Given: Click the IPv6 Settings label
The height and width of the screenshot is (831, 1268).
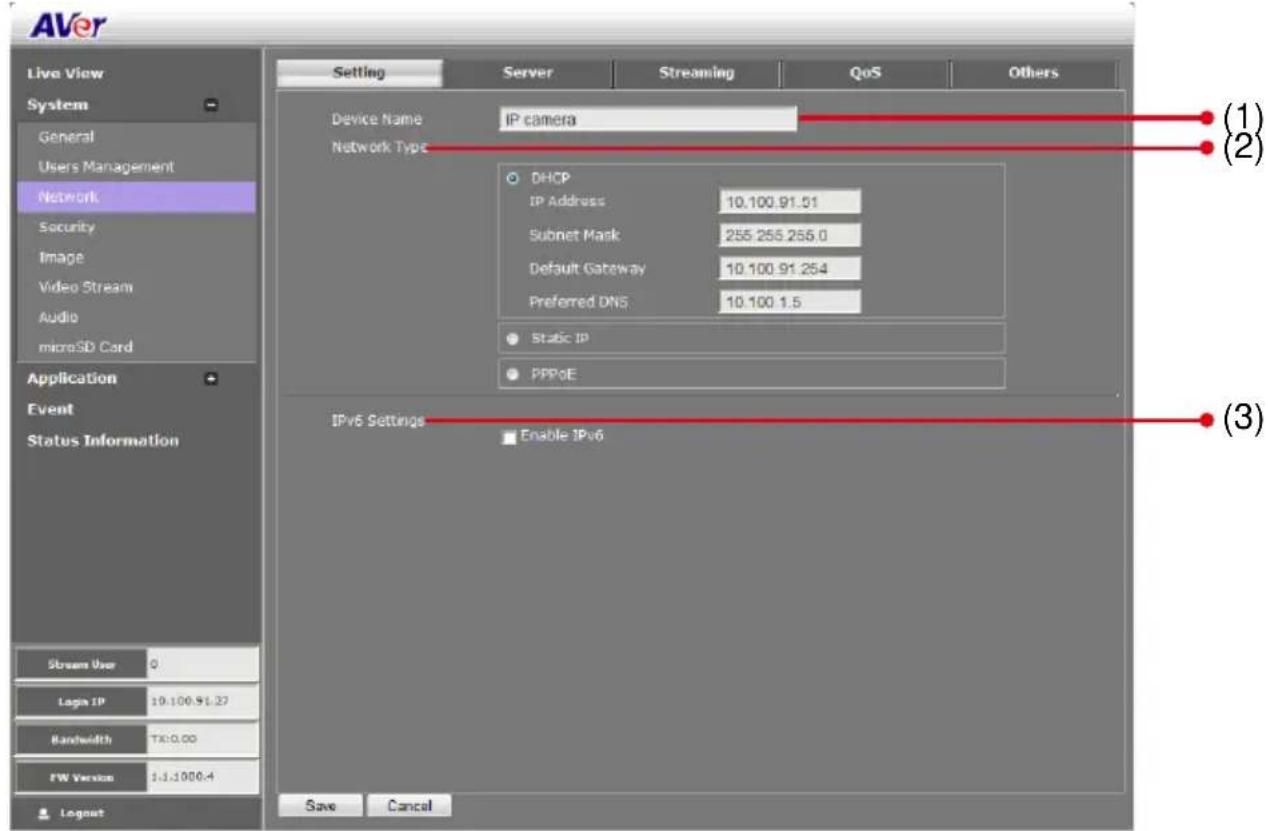Looking at the screenshot, I should pyautogui.click(x=378, y=421).
